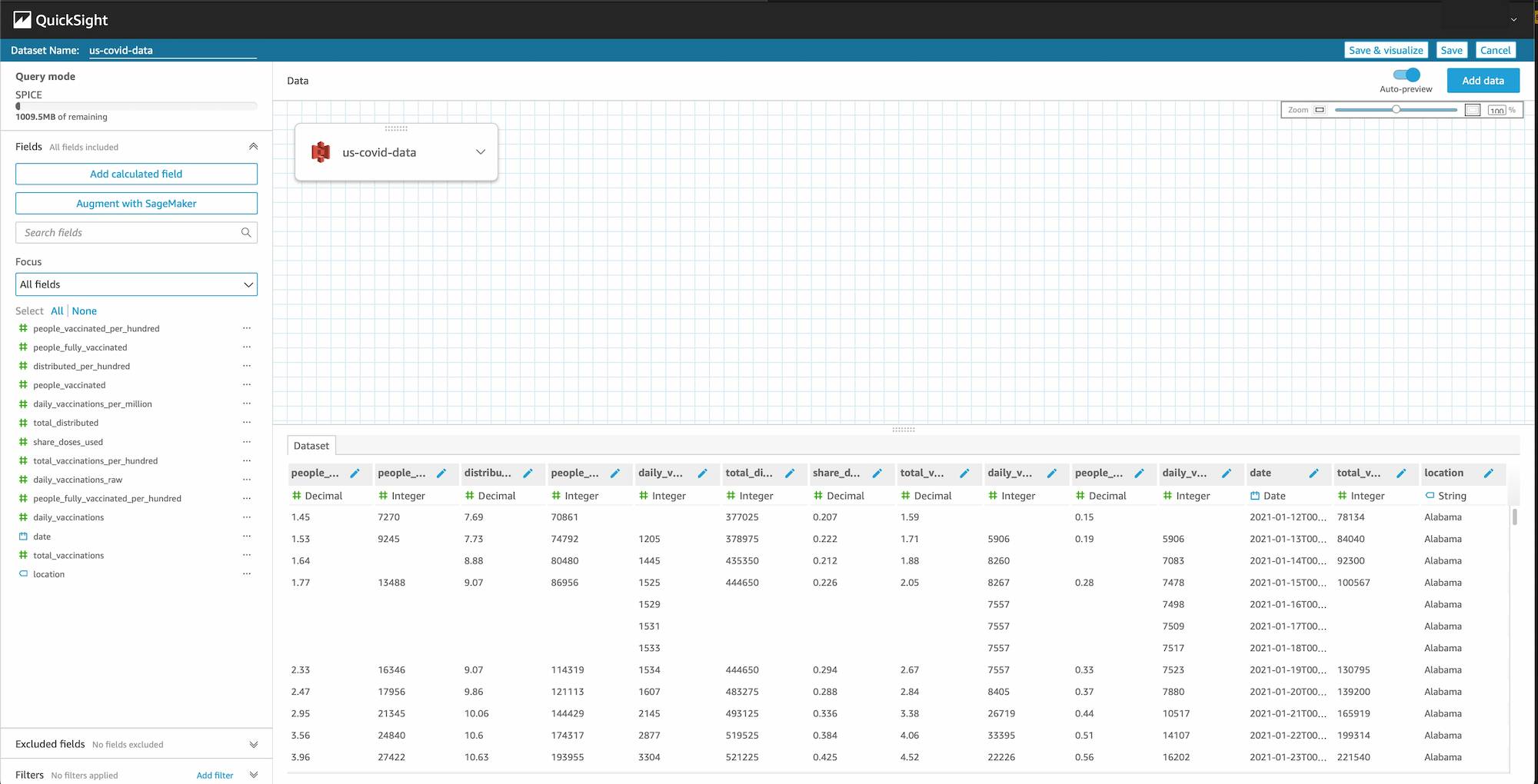
Task: Edit the date column with pencil icon
Action: pos(1313,473)
